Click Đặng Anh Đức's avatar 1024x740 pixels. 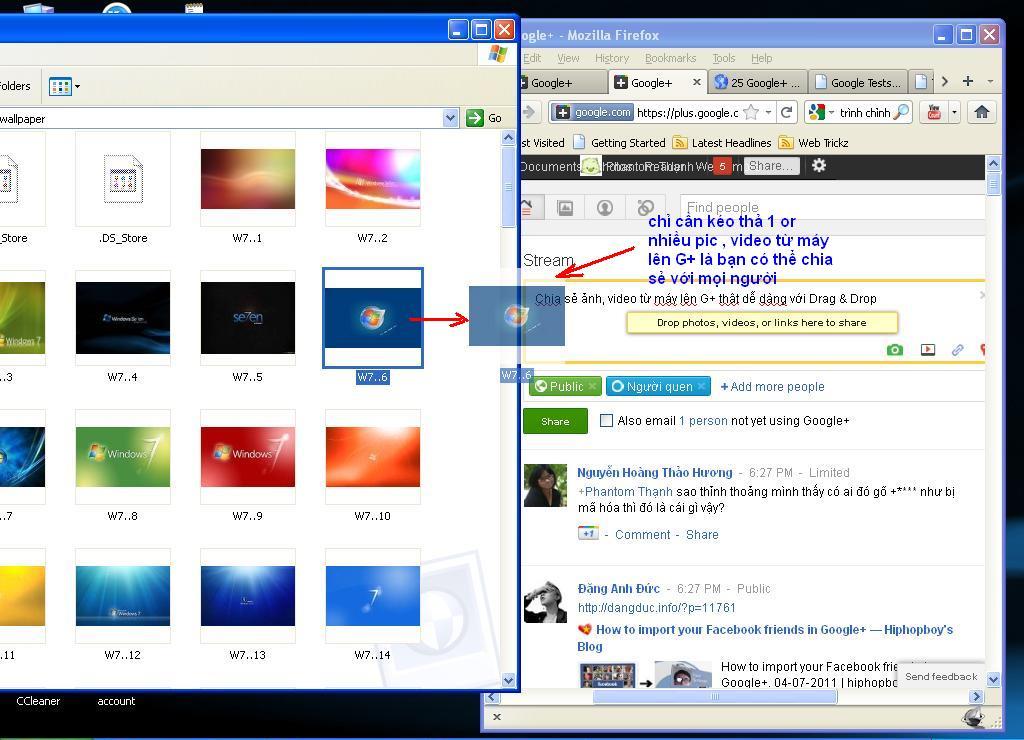pyautogui.click(x=545, y=601)
